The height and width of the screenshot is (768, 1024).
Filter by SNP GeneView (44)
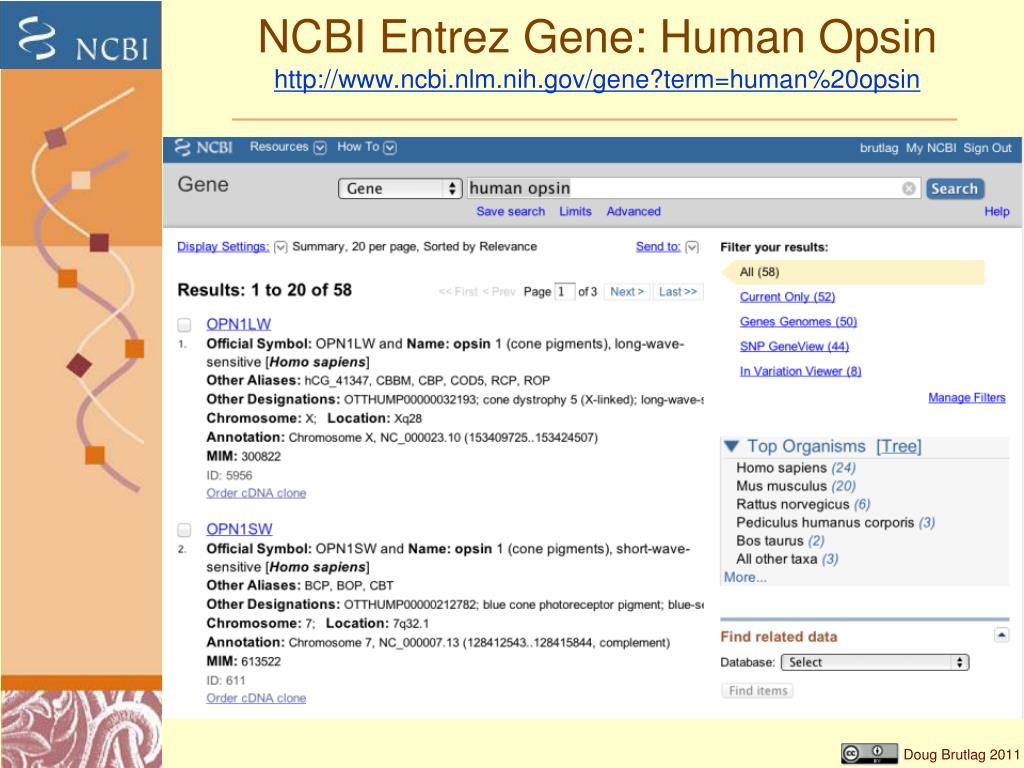tap(794, 347)
